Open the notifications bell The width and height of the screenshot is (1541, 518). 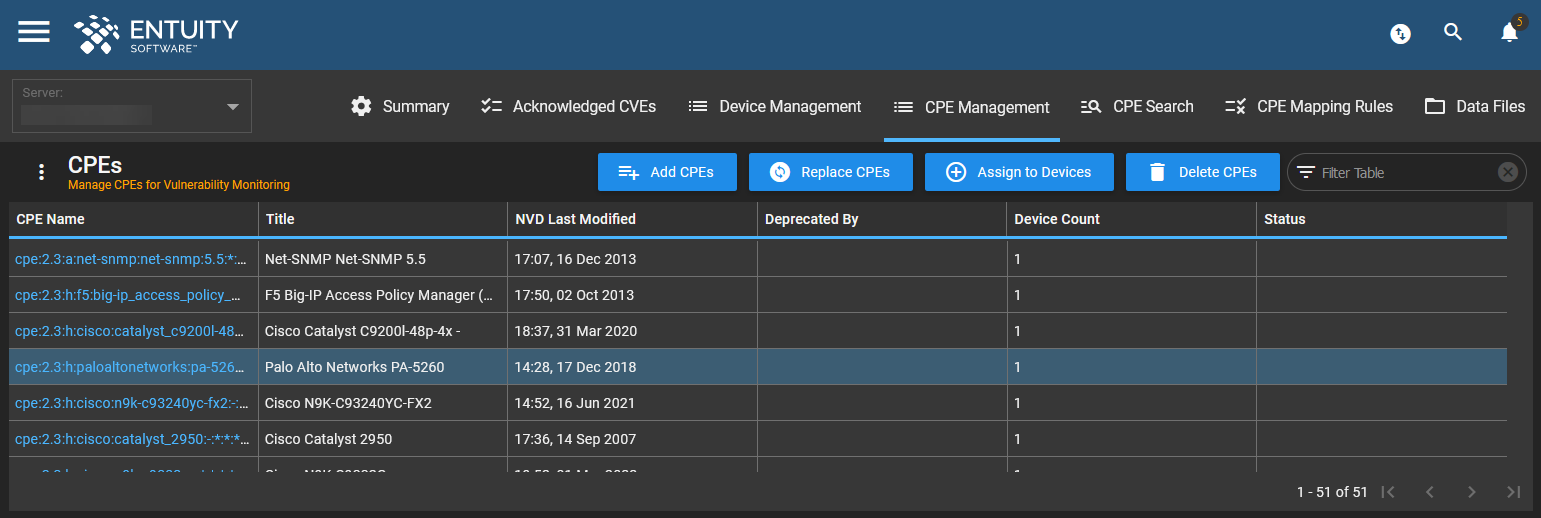pos(1510,33)
